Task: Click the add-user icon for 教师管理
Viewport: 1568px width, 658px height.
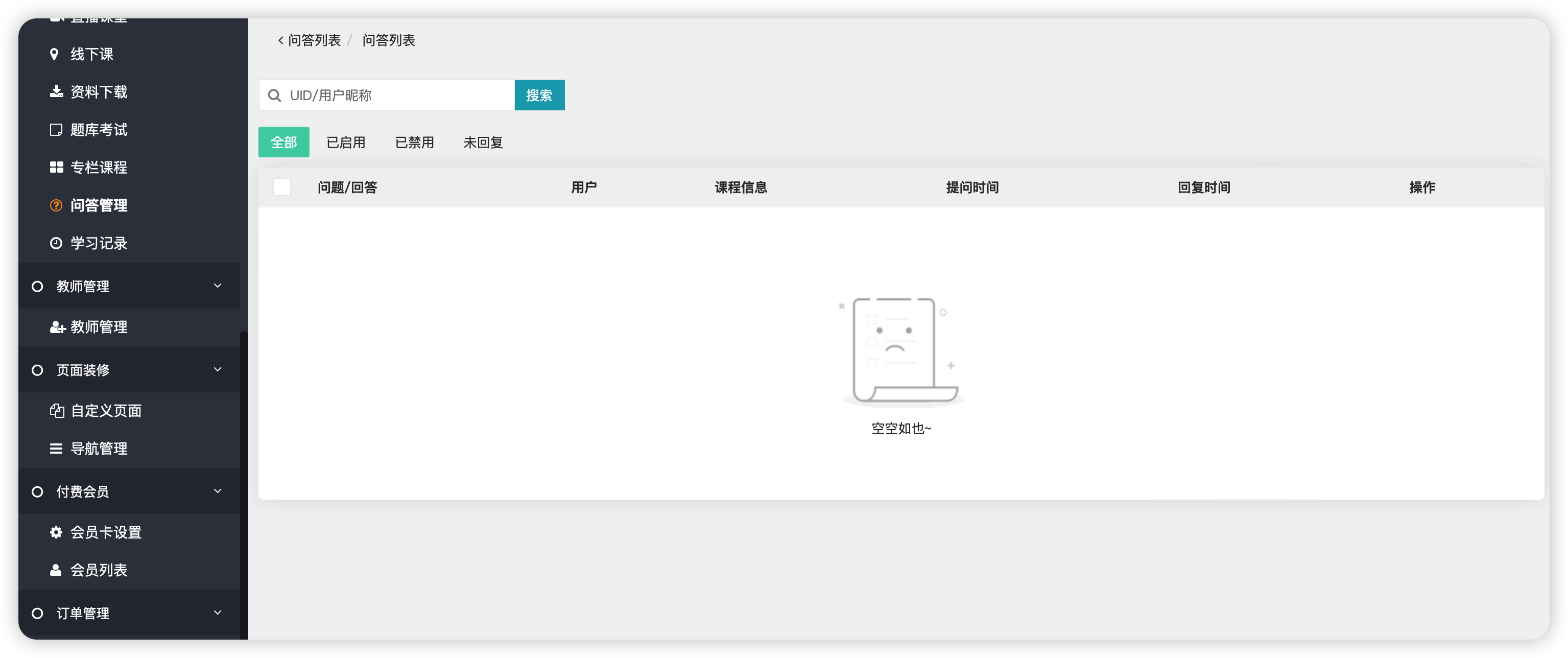Action: 57,327
